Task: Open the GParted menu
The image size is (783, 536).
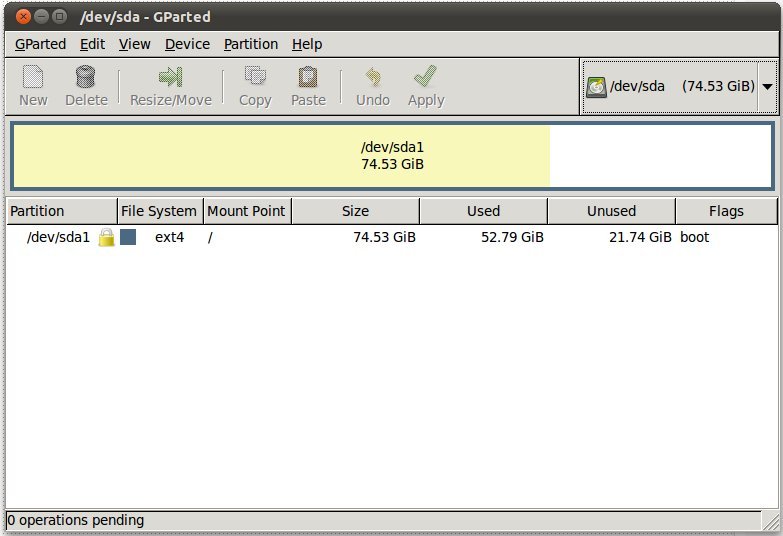Action: 40,44
